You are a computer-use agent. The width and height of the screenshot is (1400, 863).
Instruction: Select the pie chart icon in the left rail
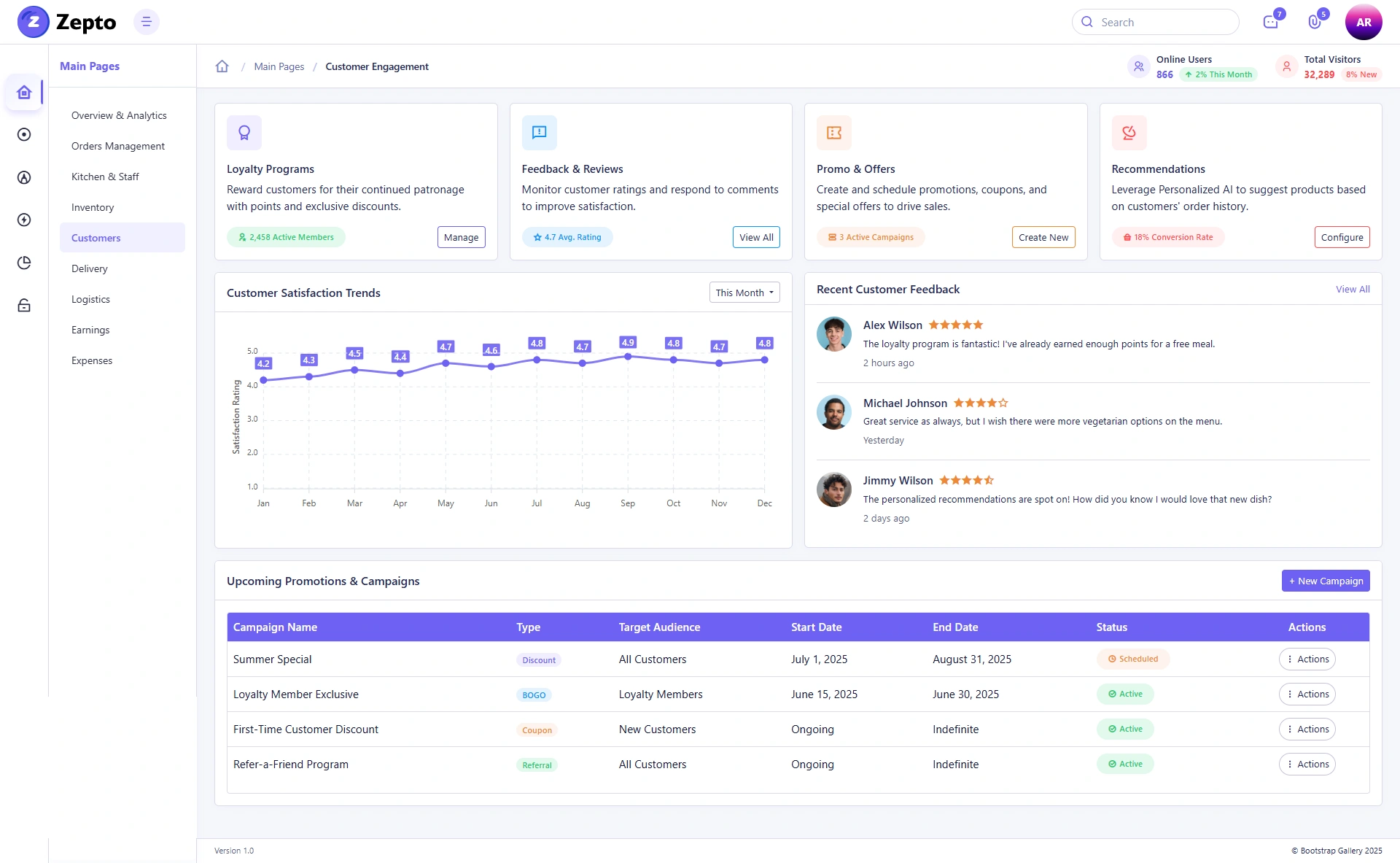click(x=24, y=263)
